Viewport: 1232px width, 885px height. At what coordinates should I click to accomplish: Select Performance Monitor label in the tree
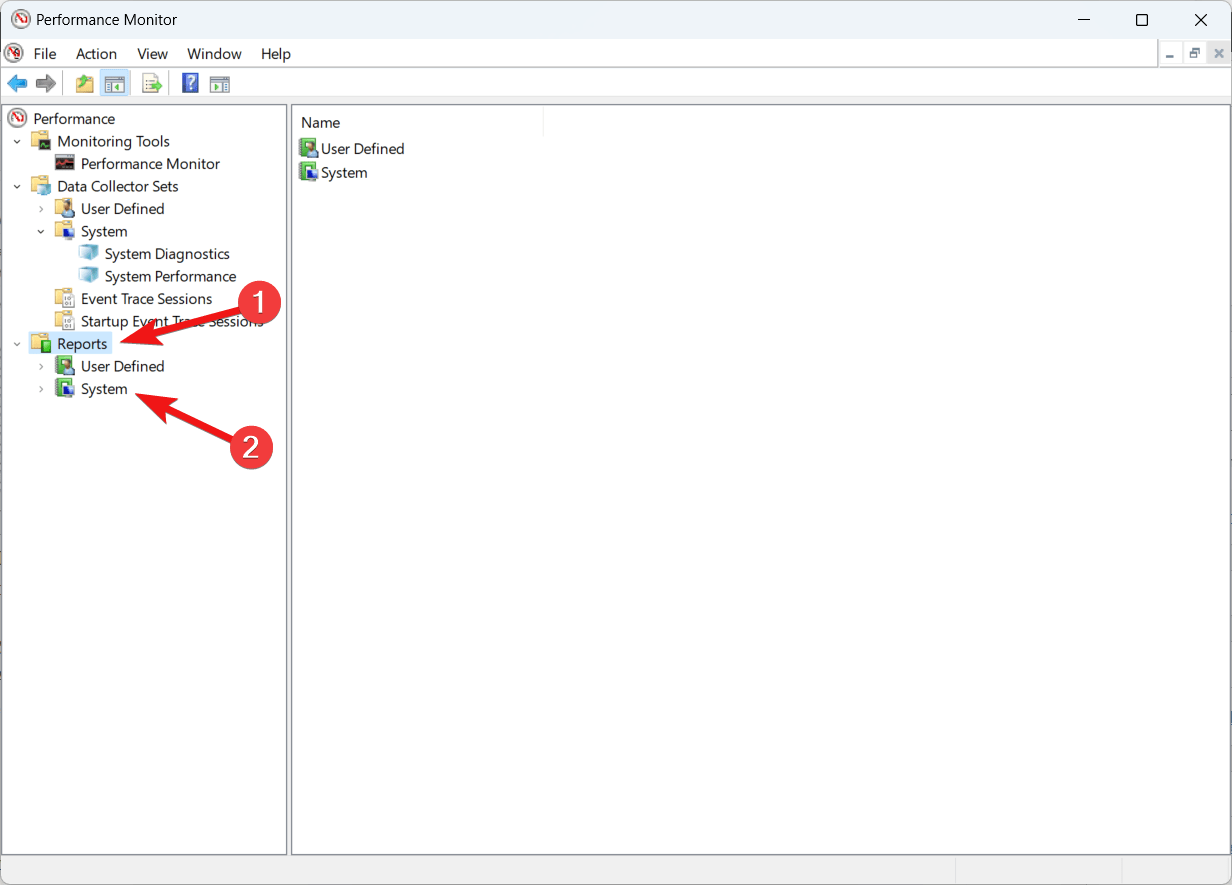150,163
